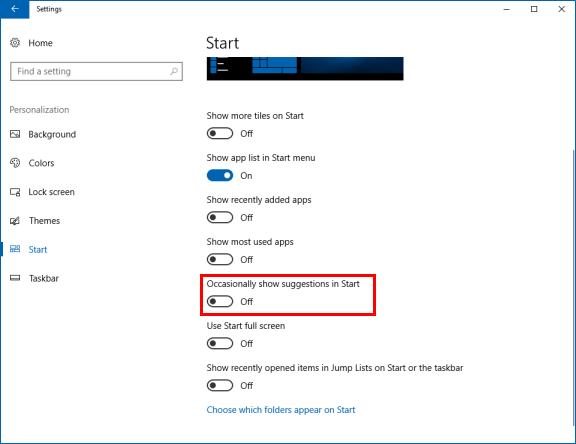Open the Home settings page
Screen dimensions: 576x444
40,43
